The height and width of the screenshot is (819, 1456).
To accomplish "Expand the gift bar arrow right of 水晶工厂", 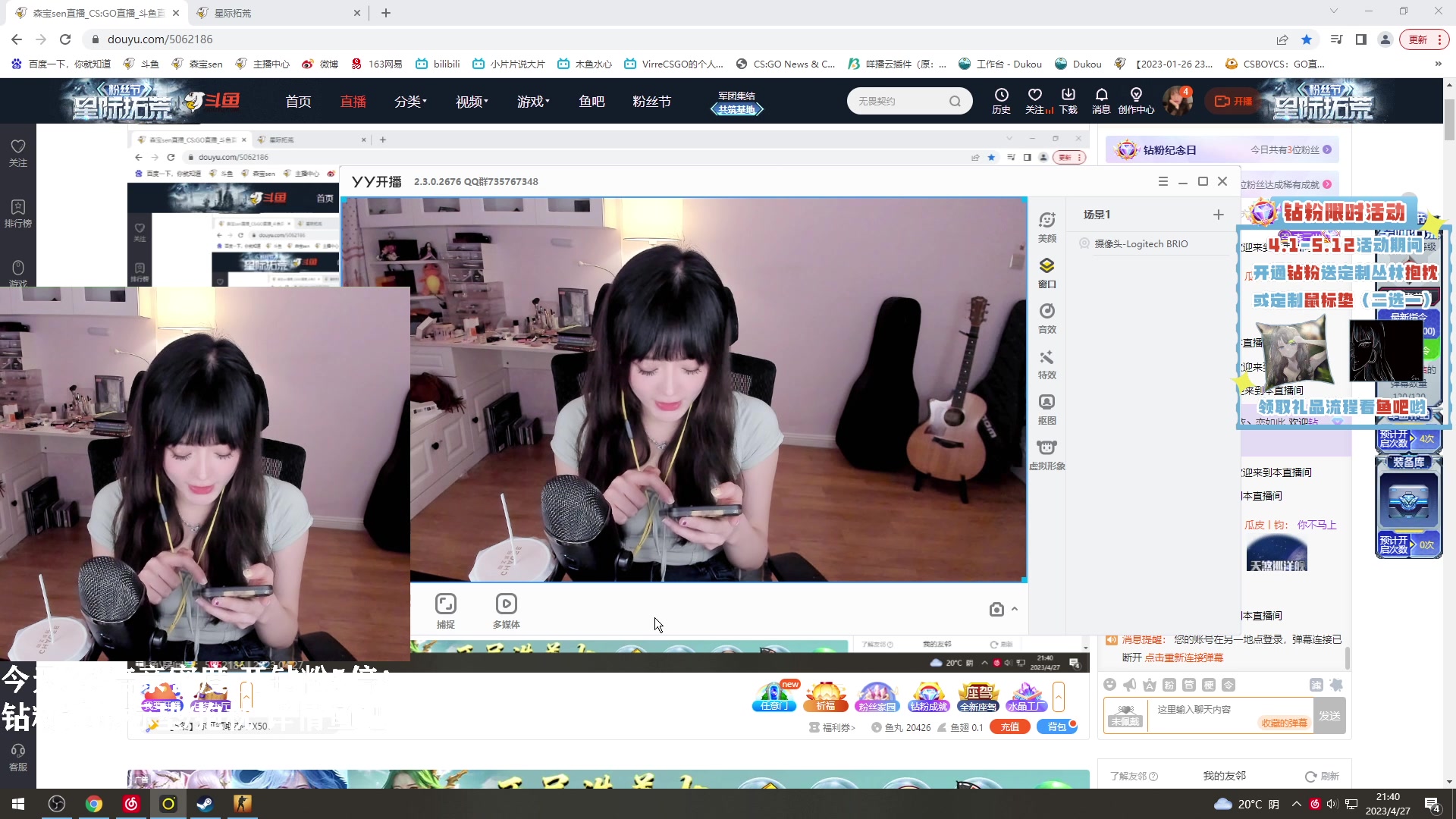I will pyautogui.click(x=1059, y=696).
